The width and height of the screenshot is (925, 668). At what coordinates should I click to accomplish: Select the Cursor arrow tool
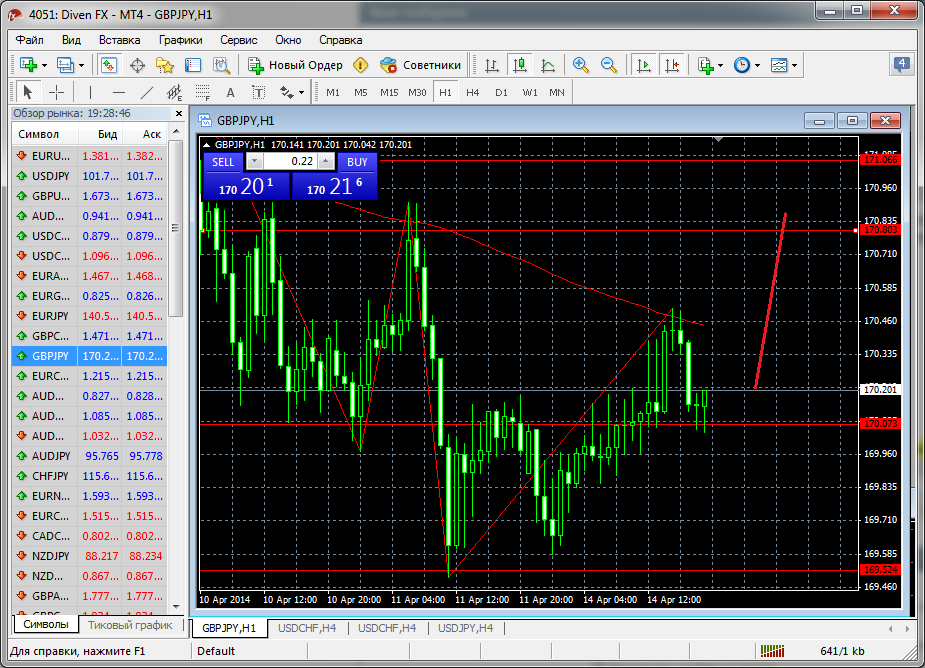coord(27,92)
